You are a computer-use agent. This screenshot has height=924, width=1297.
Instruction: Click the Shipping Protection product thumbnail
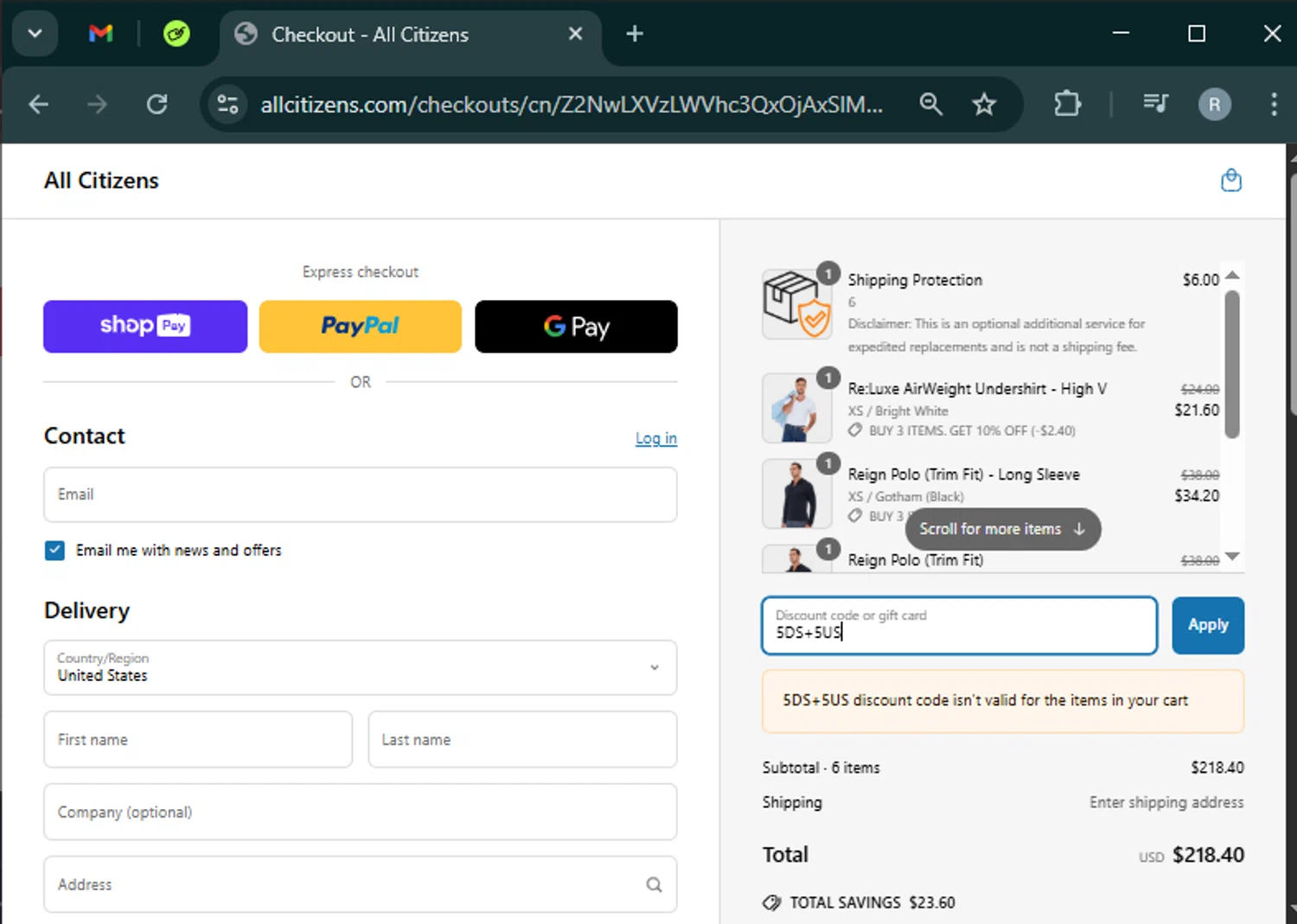pos(797,304)
